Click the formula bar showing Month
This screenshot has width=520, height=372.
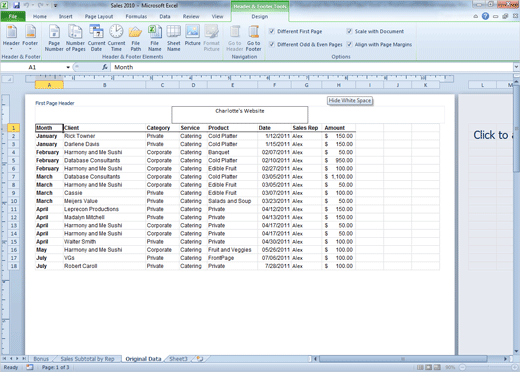[x=312, y=67]
